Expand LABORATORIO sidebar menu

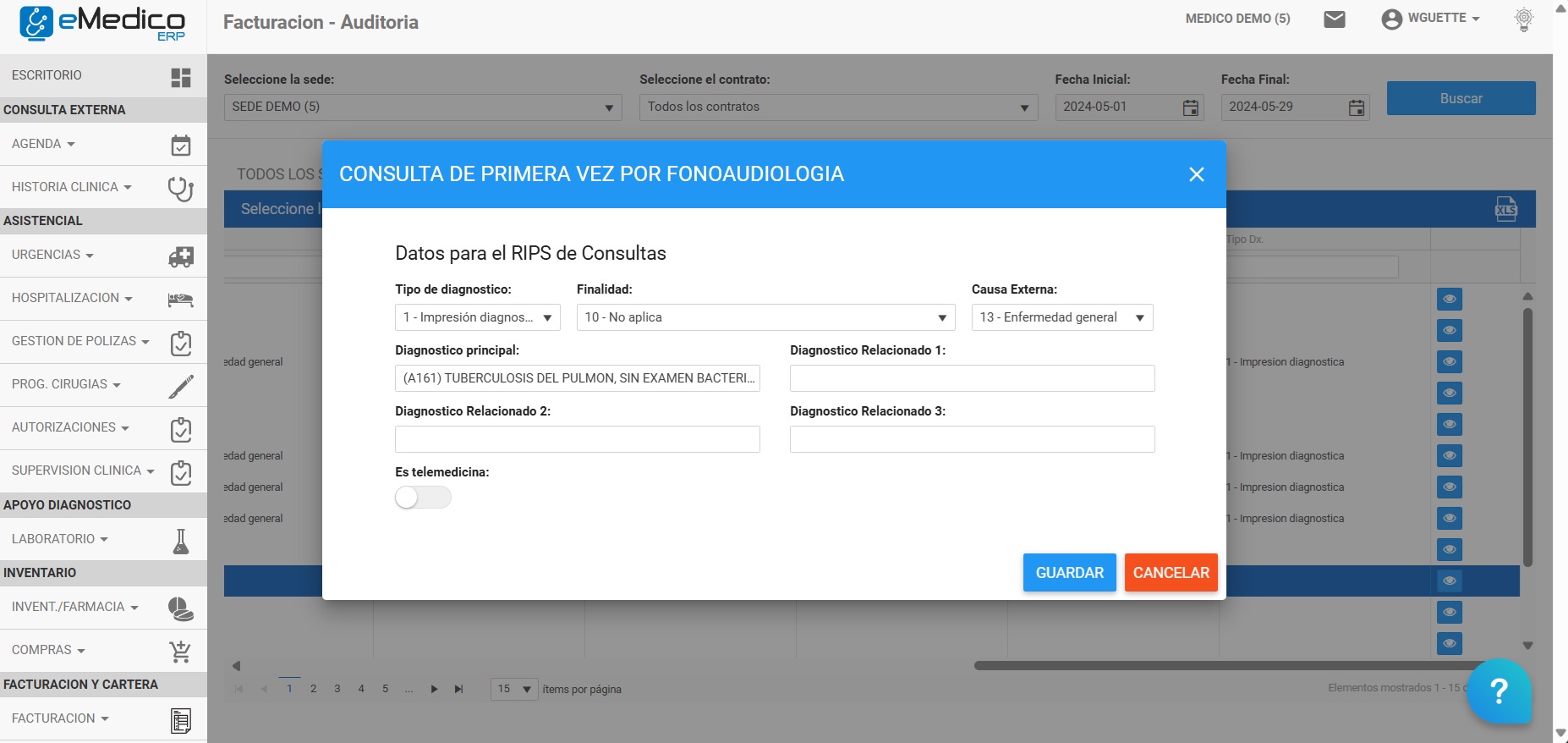(x=60, y=539)
